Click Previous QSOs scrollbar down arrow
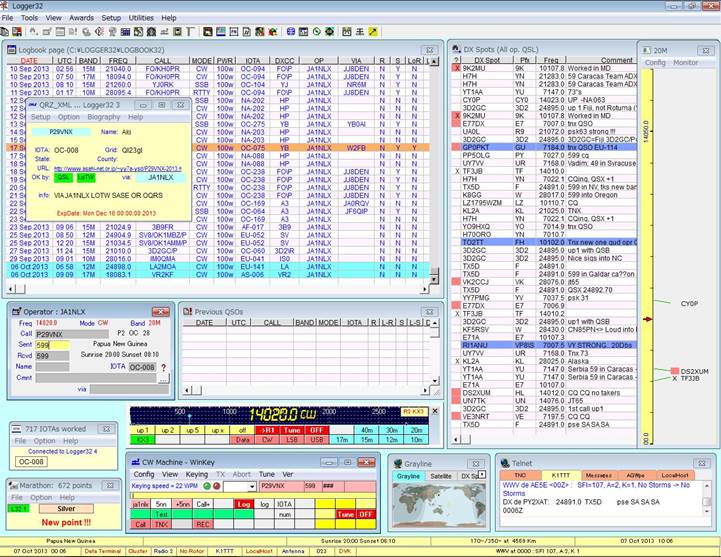The image size is (721, 557). (x=435, y=381)
